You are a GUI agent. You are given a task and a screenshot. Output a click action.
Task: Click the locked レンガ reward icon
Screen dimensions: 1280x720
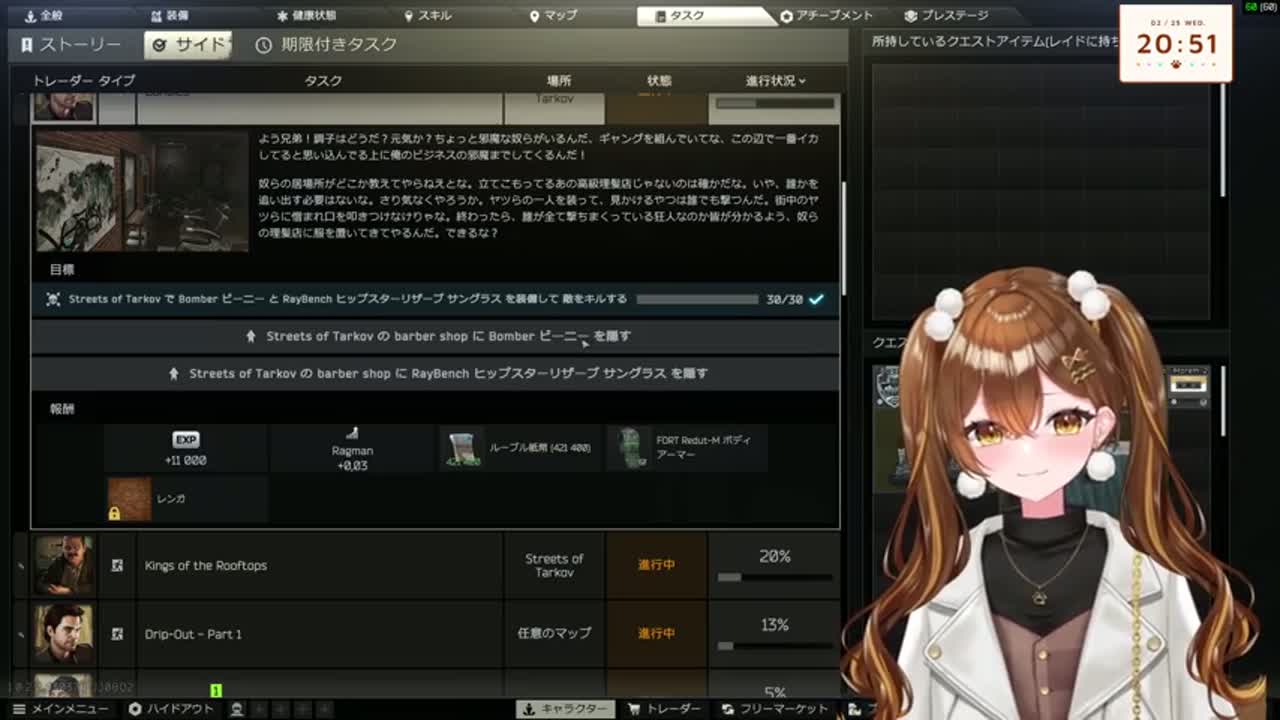tap(130, 498)
